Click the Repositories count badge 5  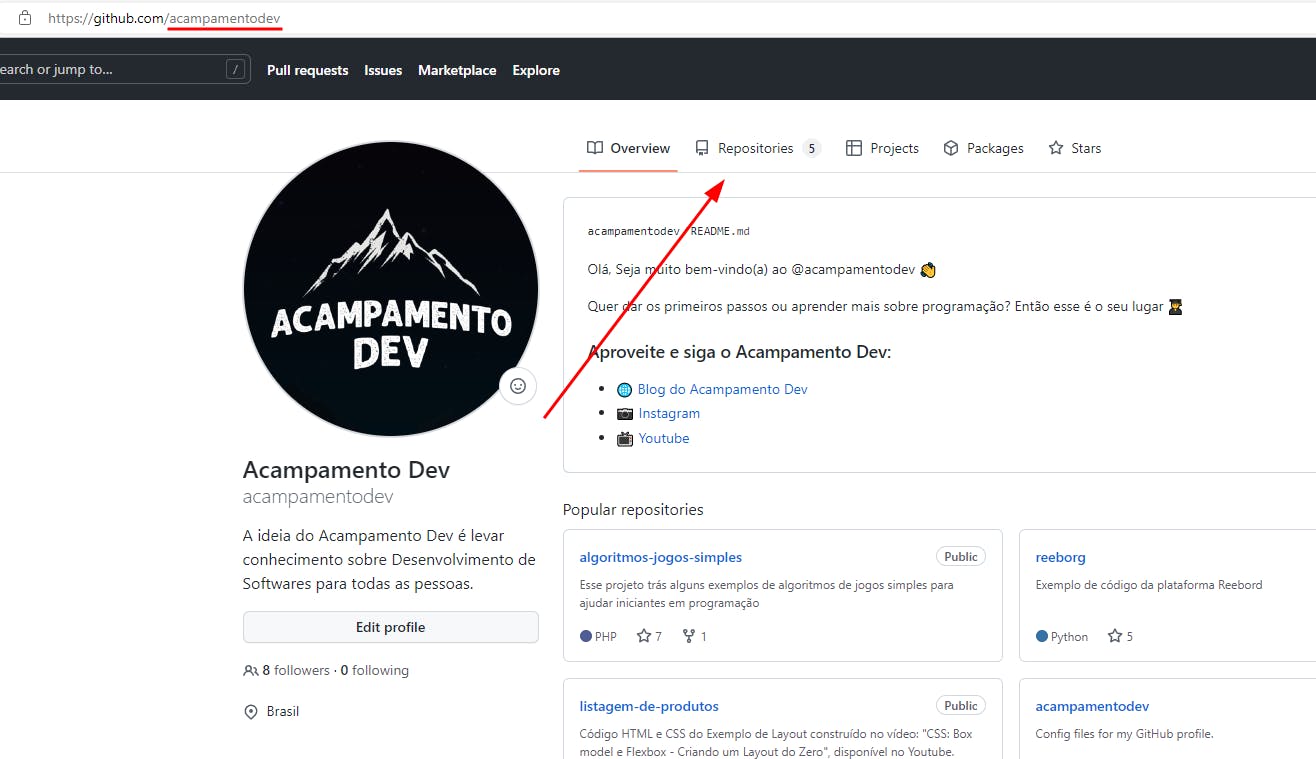[x=811, y=148]
